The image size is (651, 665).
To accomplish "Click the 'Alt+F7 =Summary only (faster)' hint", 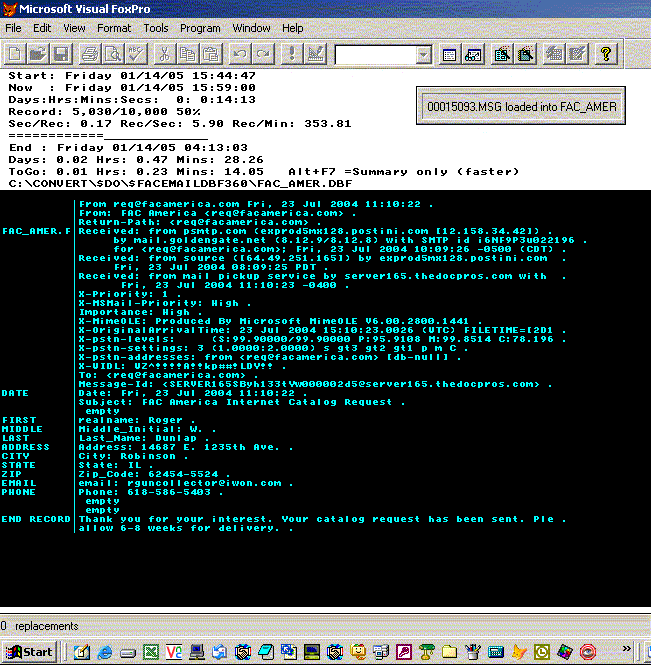I will pos(403,172).
